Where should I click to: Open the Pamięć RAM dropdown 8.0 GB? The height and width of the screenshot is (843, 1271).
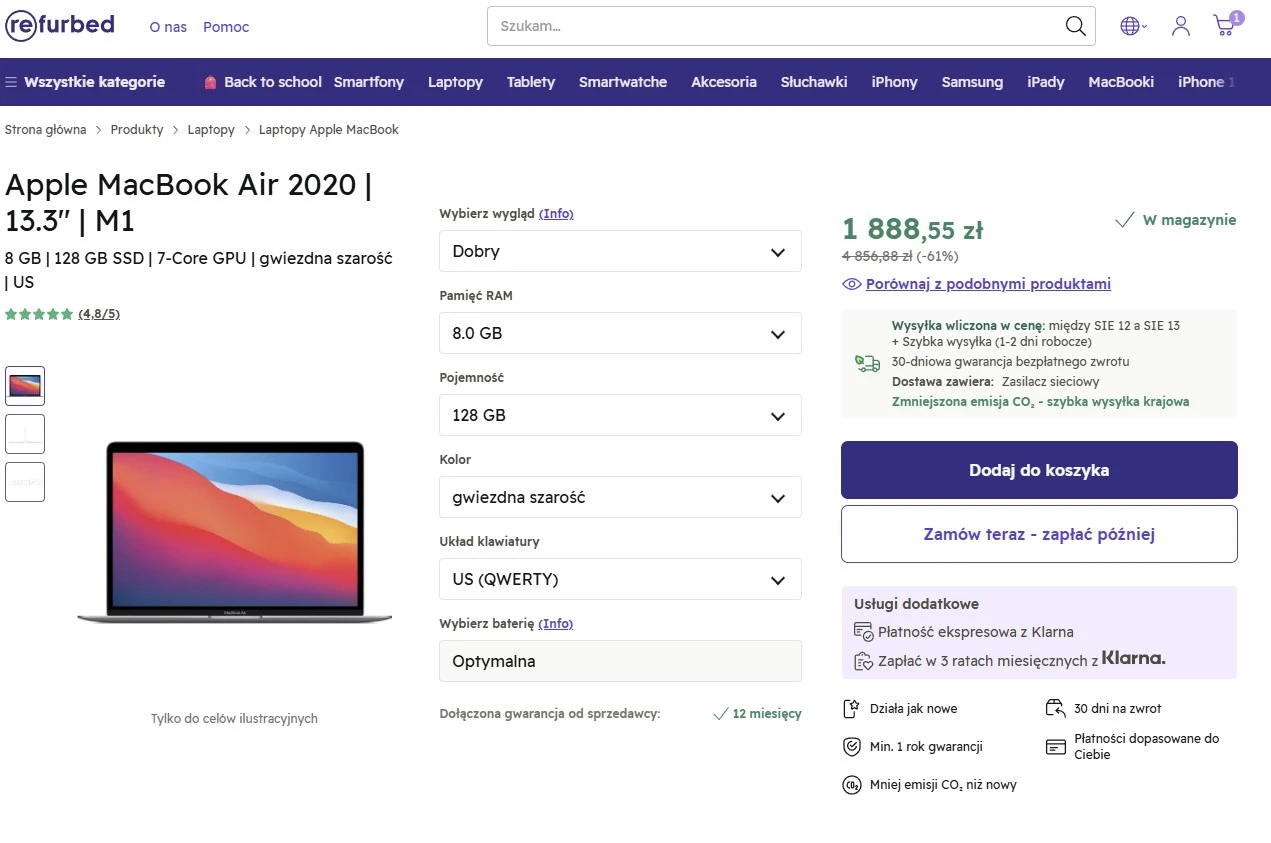[x=620, y=333]
